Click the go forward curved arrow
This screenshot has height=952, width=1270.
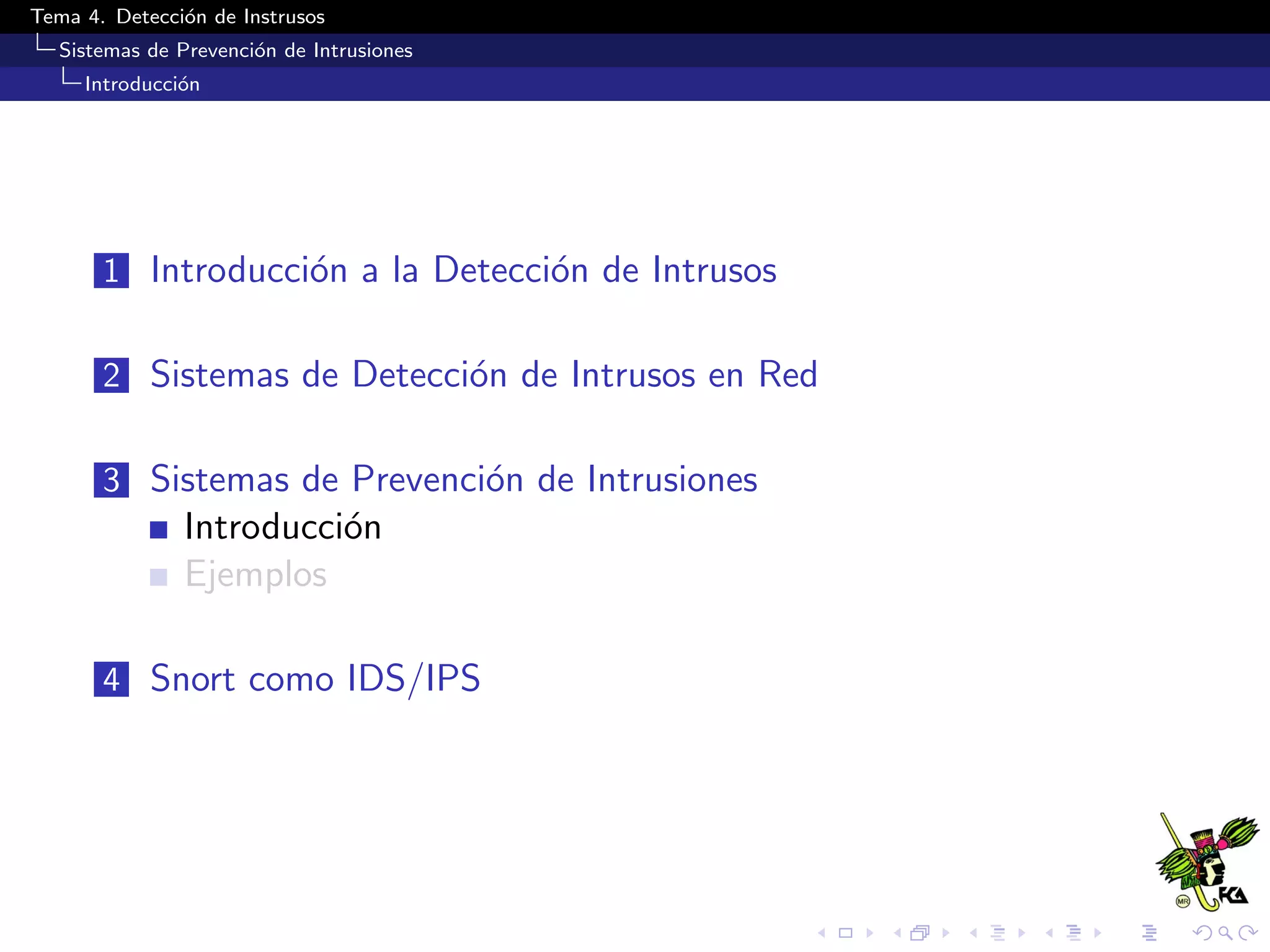coord(1248,933)
